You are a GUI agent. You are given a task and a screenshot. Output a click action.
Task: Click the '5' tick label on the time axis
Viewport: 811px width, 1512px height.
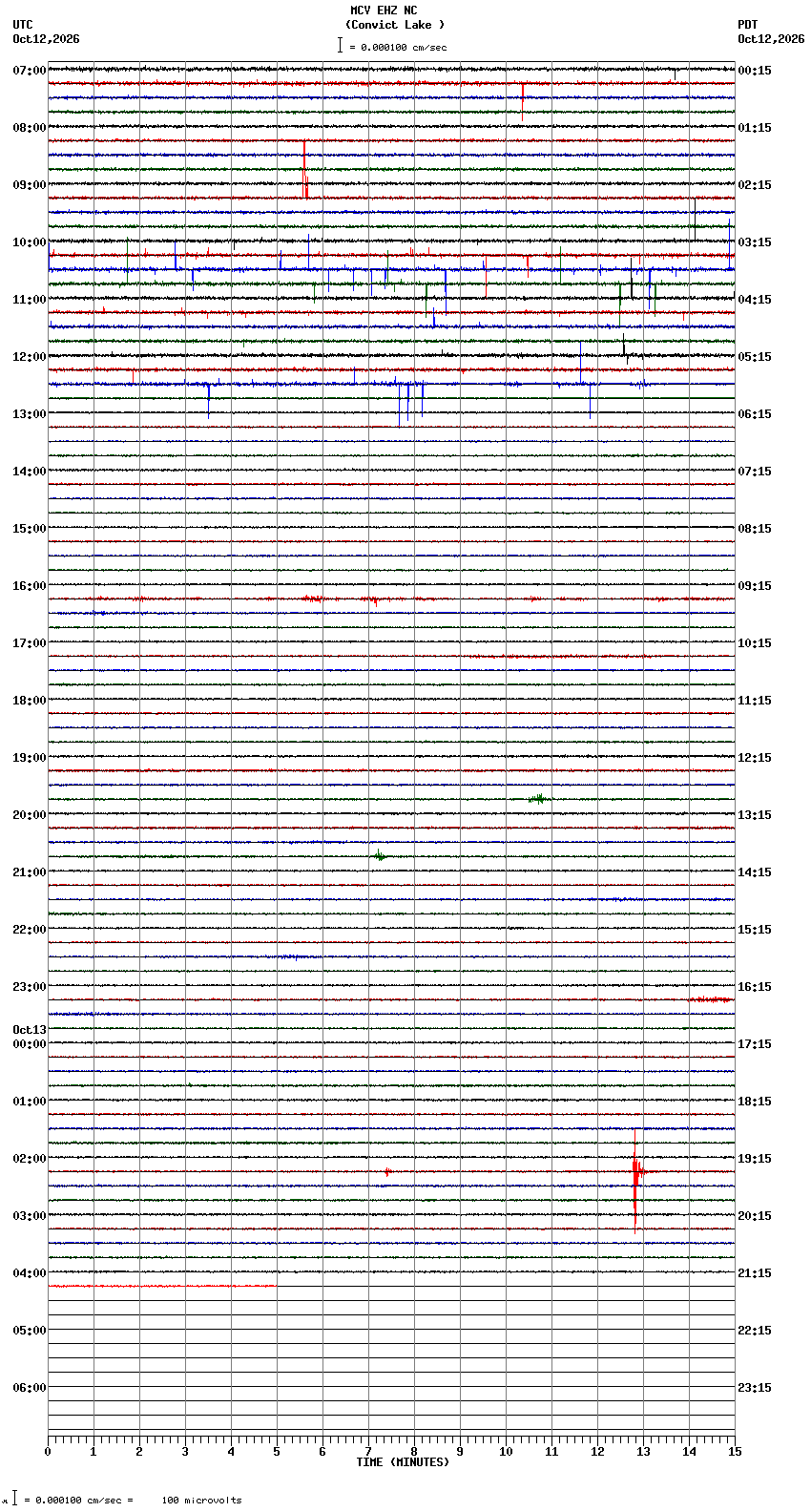(x=277, y=1452)
